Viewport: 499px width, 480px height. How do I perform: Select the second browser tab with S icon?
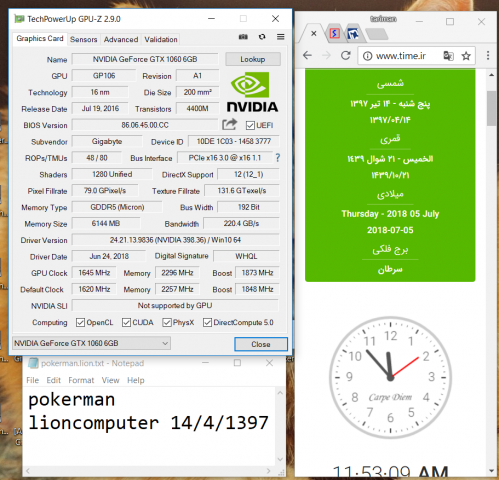pos(334,33)
